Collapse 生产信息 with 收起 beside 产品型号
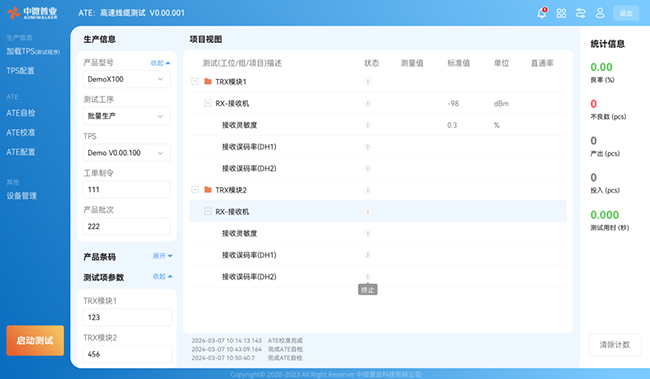650x379 pixels. coord(160,63)
